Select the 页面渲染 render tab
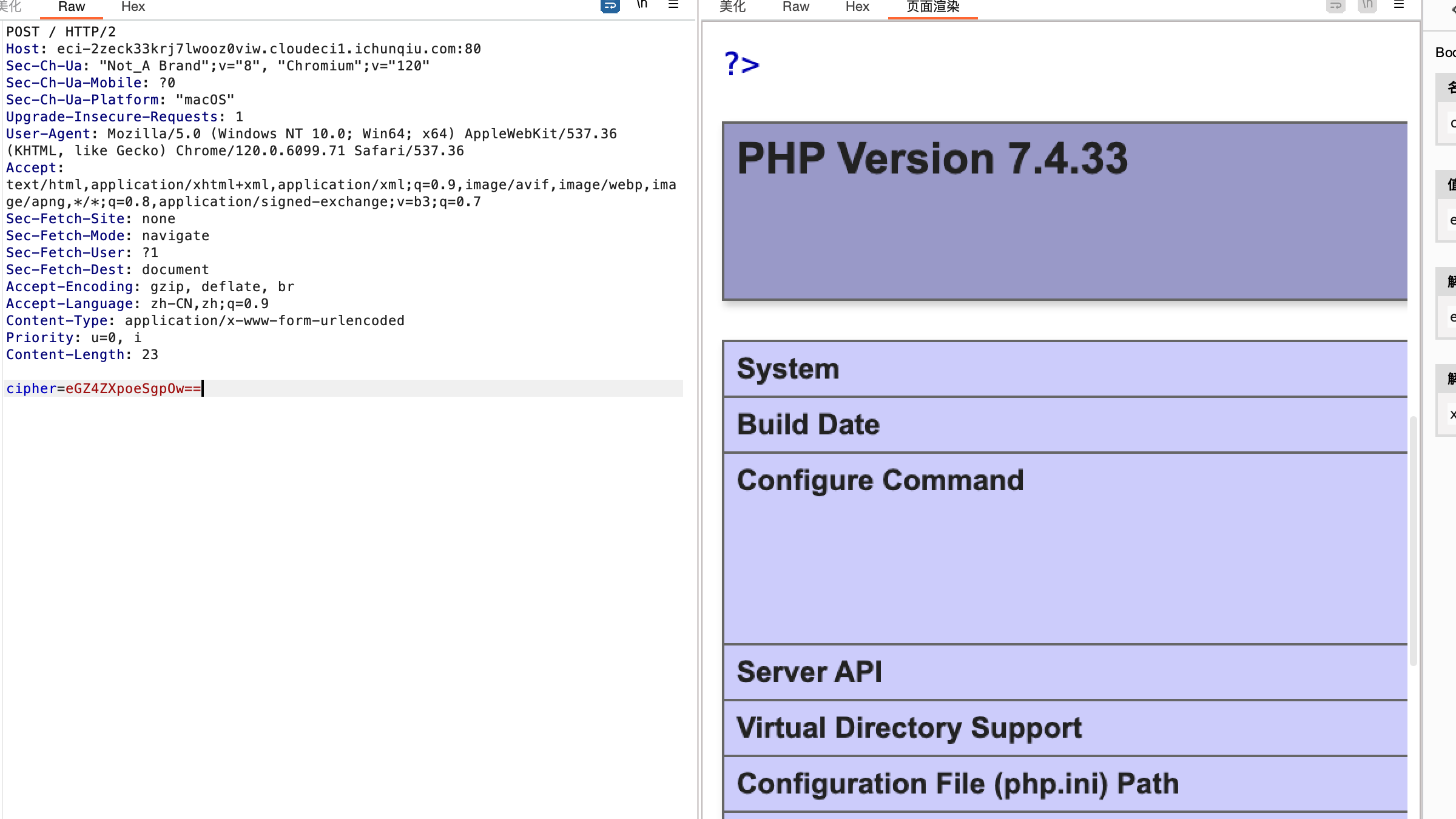 (x=932, y=7)
